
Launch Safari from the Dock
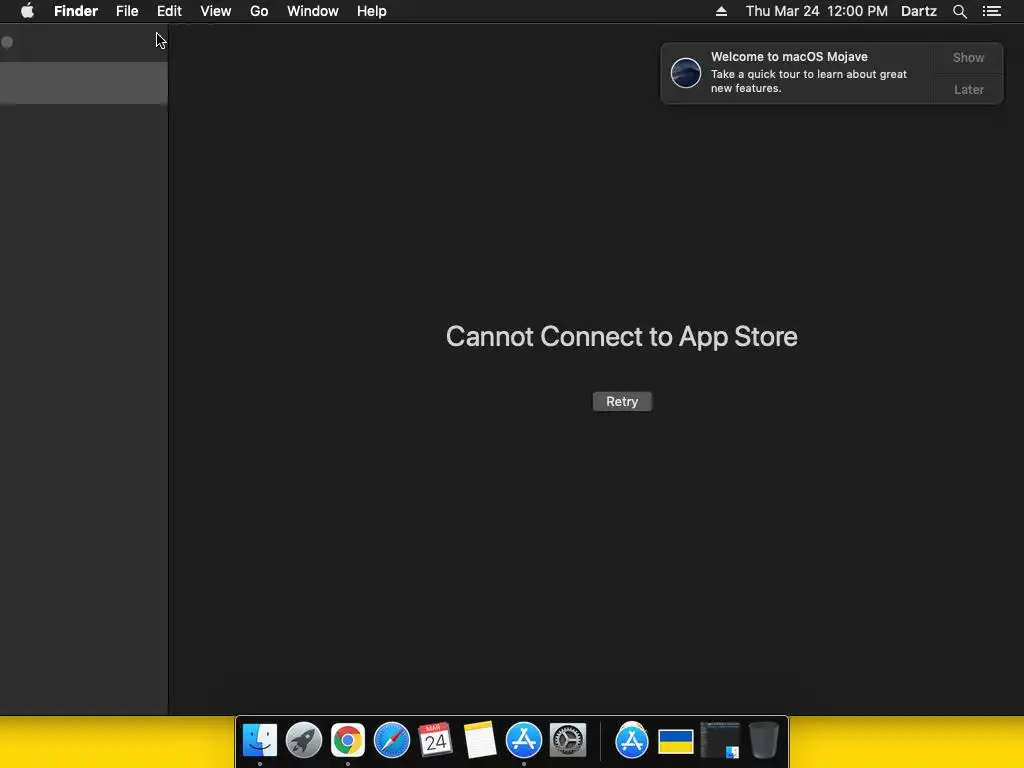[392, 741]
